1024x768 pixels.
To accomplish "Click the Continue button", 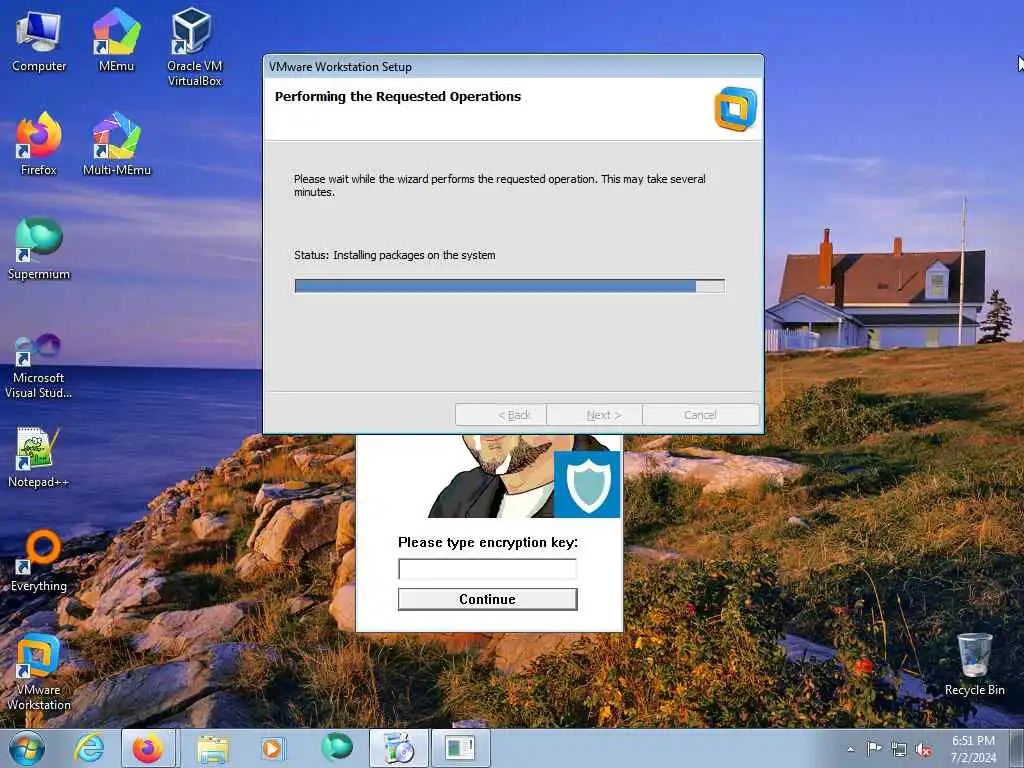I will tap(487, 599).
